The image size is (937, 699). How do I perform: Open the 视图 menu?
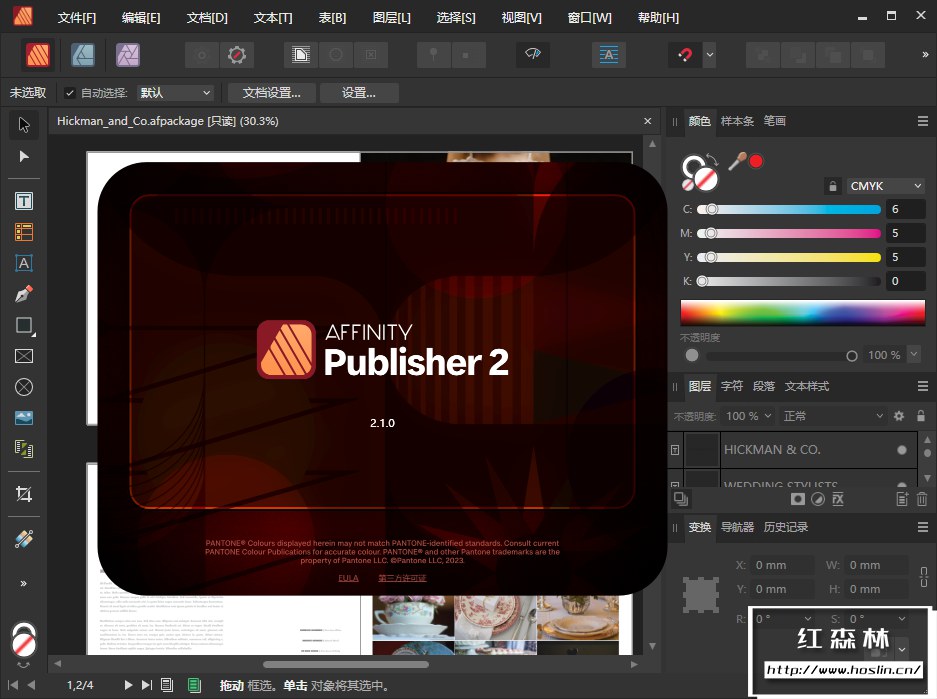click(521, 18)
